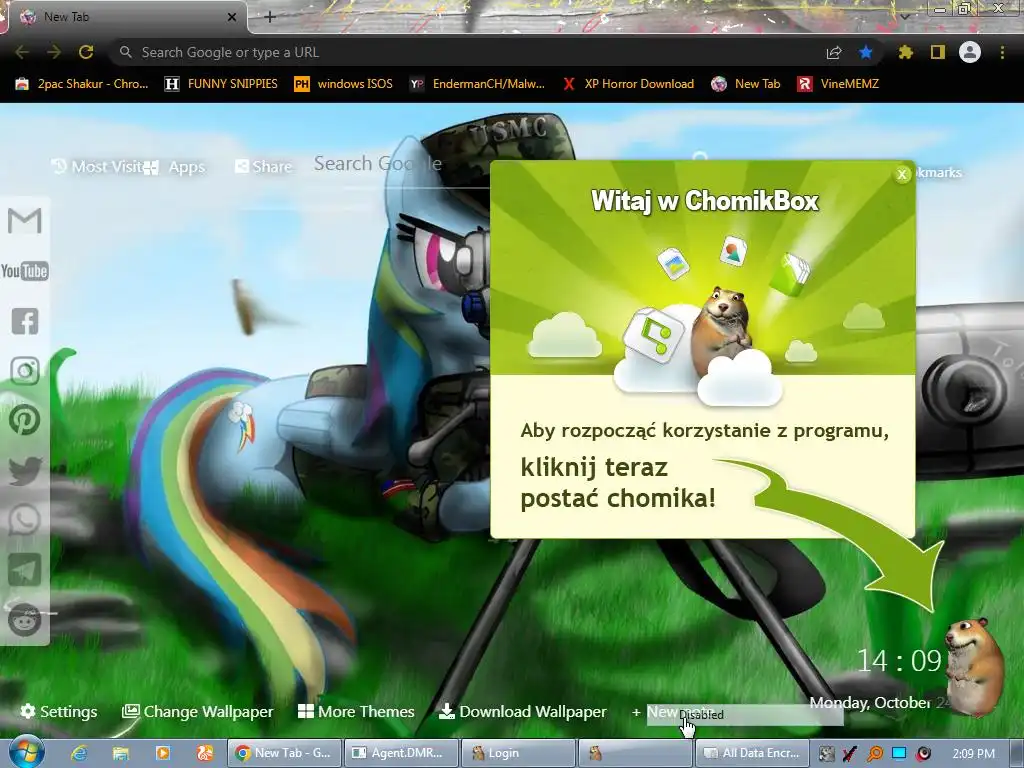Toggle the Chrome side panel
Screen dimensions: 1024x768
(x=938, y=52)
